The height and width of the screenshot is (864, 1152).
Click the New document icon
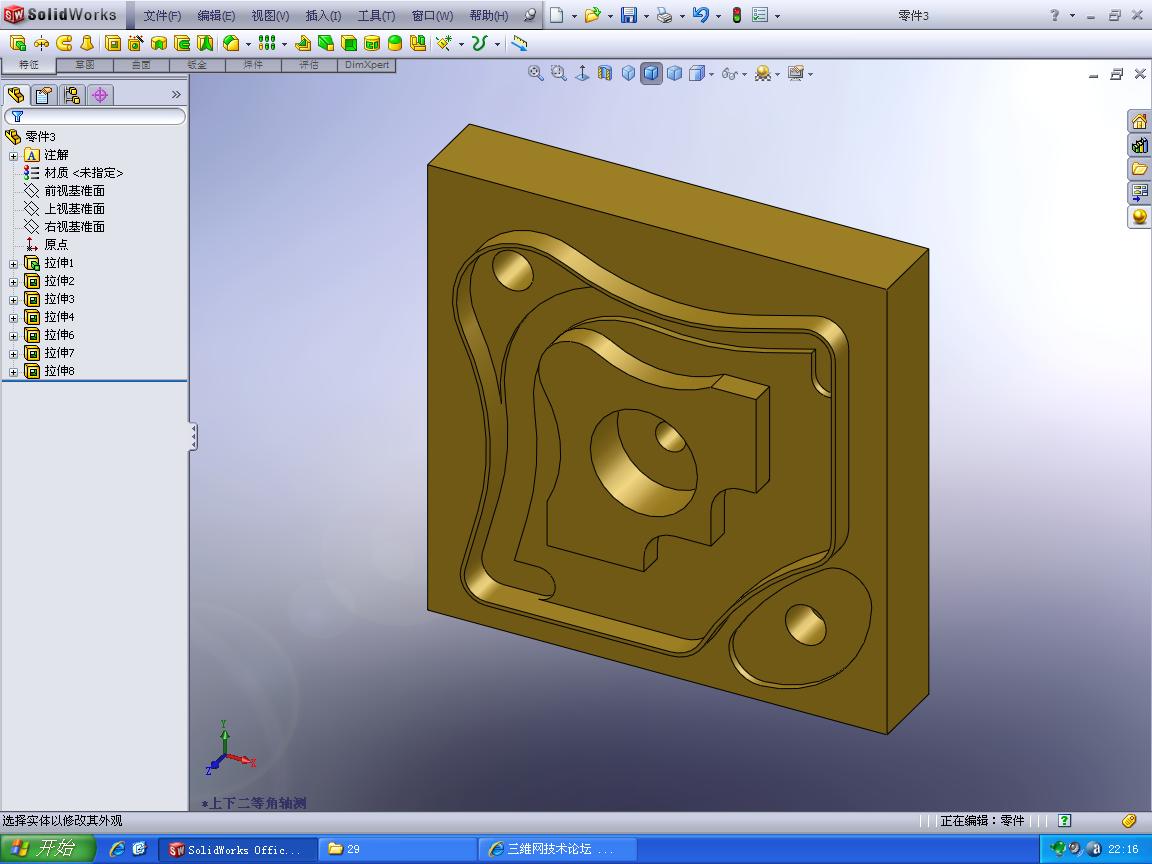click(557, 15)
